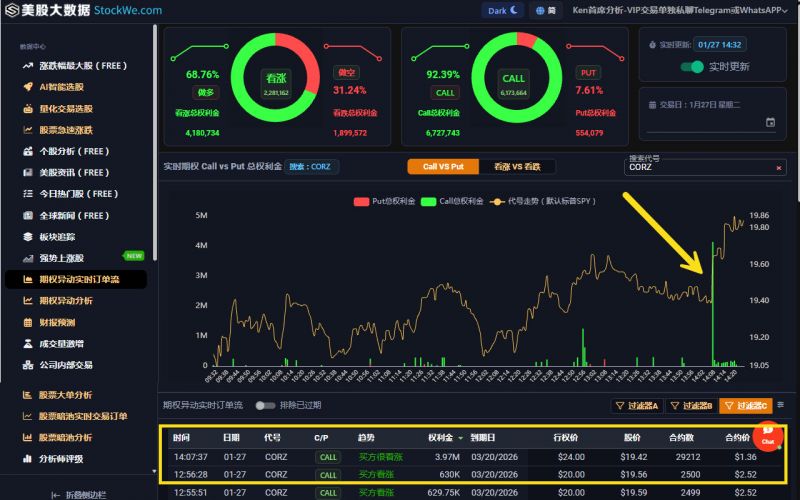This screenshot has width=800, height=500.
Task: Apply 过滤器A filter button
Action: tap(636, 405)
